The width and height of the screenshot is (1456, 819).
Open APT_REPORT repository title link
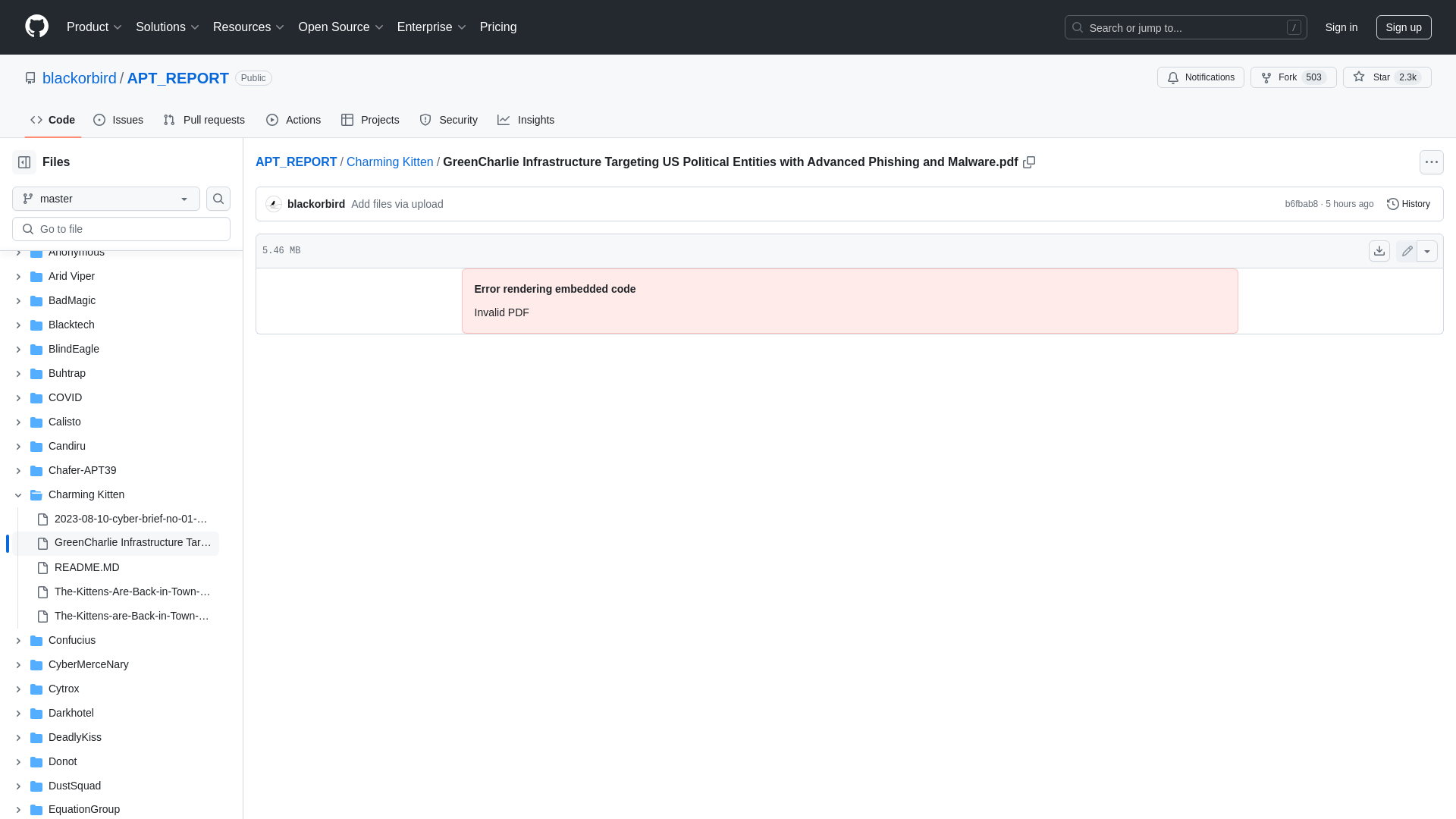tap(178, 78)
